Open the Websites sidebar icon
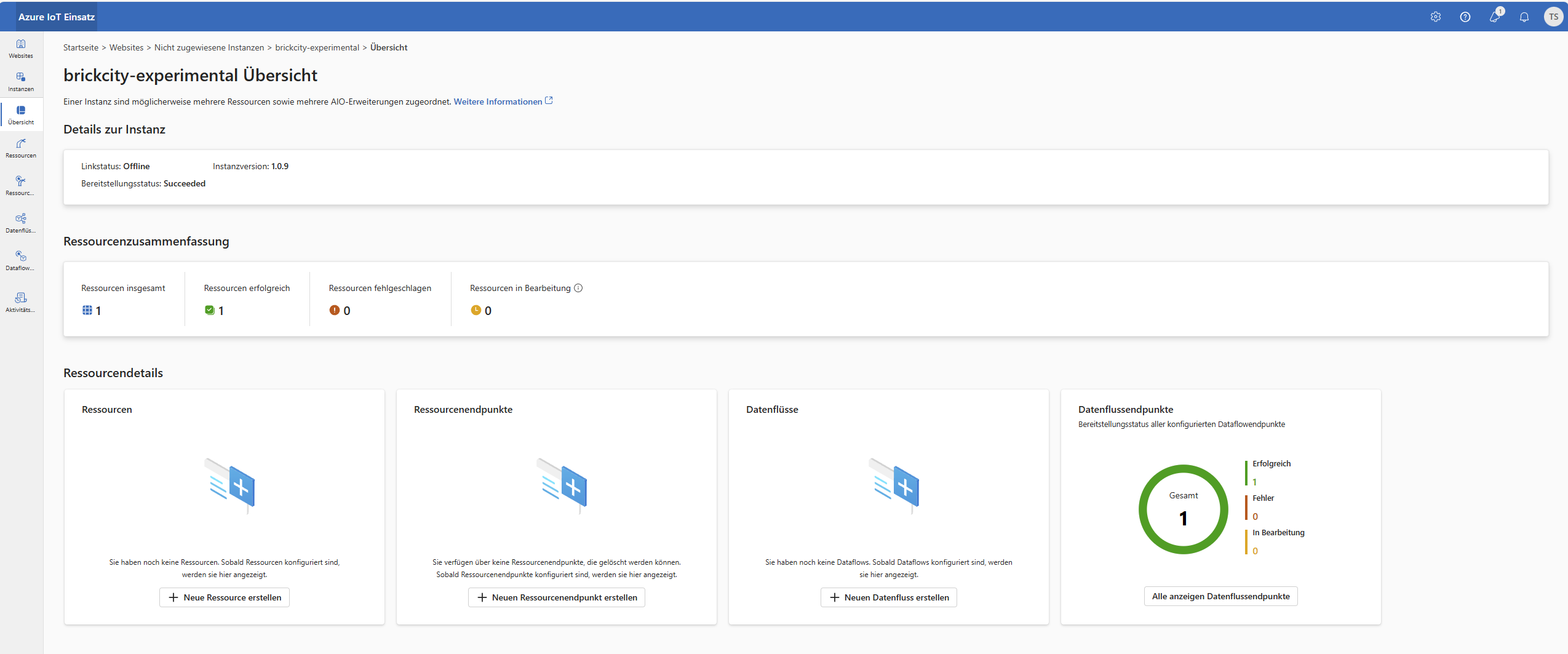This screenshot has width=1568, height=654. (21, 48)
